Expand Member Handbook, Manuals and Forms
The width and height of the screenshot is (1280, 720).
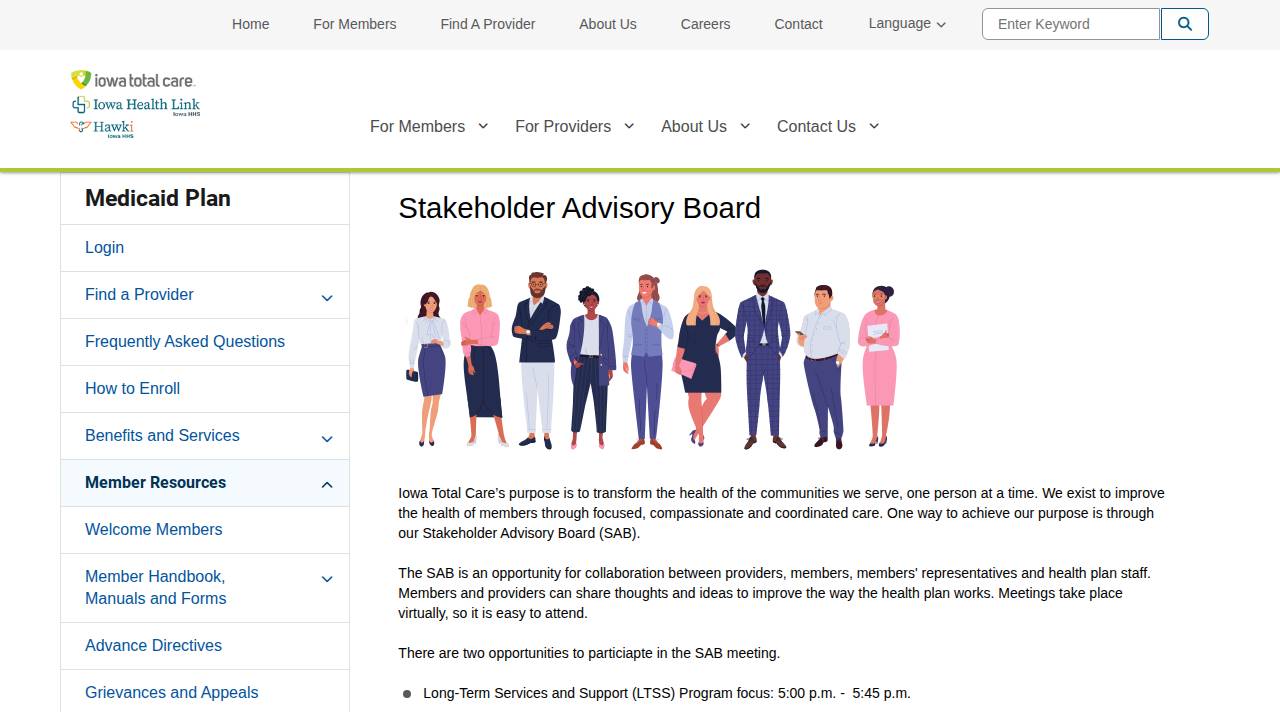(x=326, y=578)
